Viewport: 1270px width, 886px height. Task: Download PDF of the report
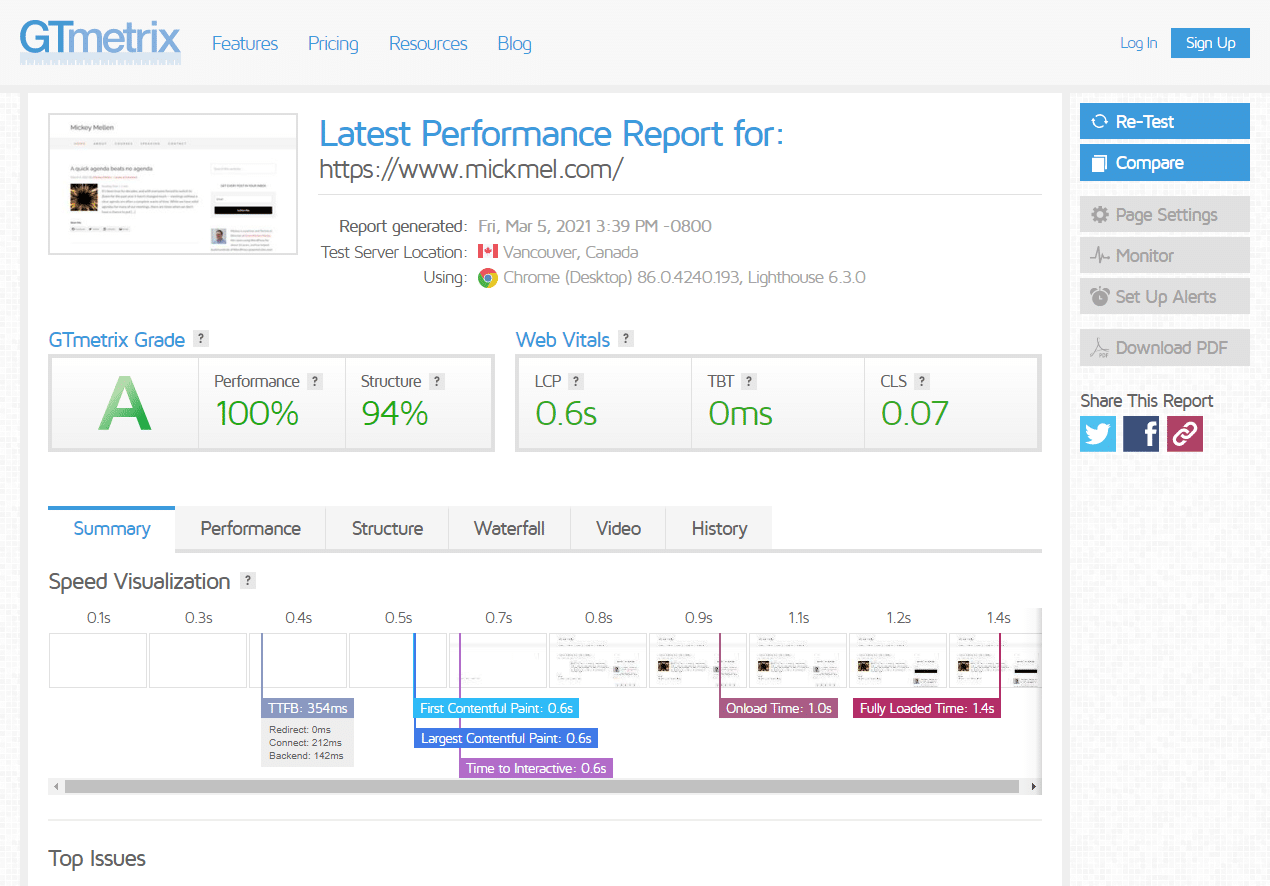(1165, 347)
